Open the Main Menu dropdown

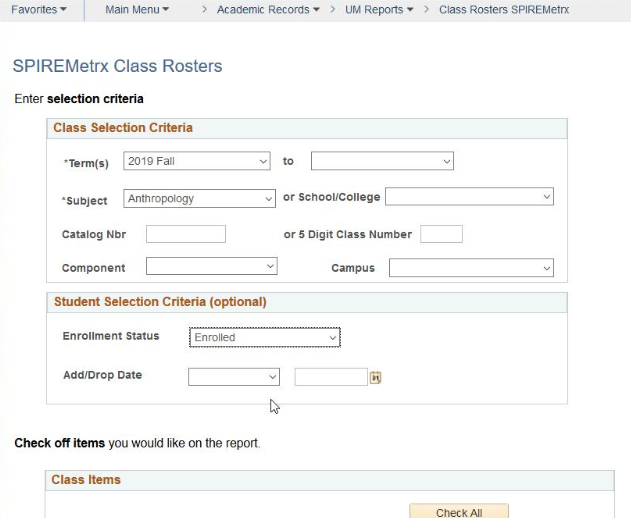137,10
